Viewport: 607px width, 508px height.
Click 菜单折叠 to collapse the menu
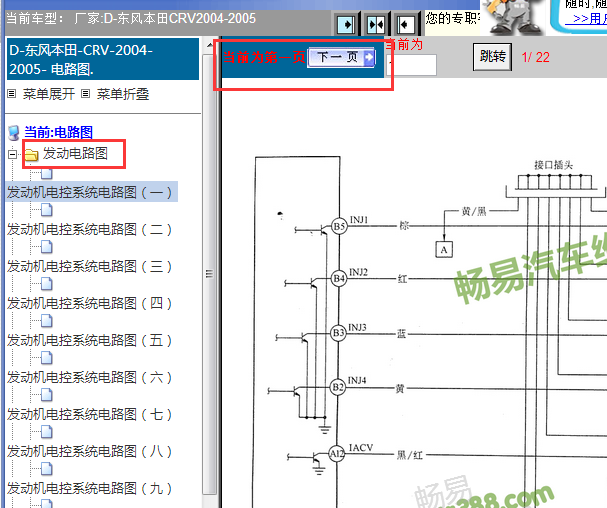point(123,94)
